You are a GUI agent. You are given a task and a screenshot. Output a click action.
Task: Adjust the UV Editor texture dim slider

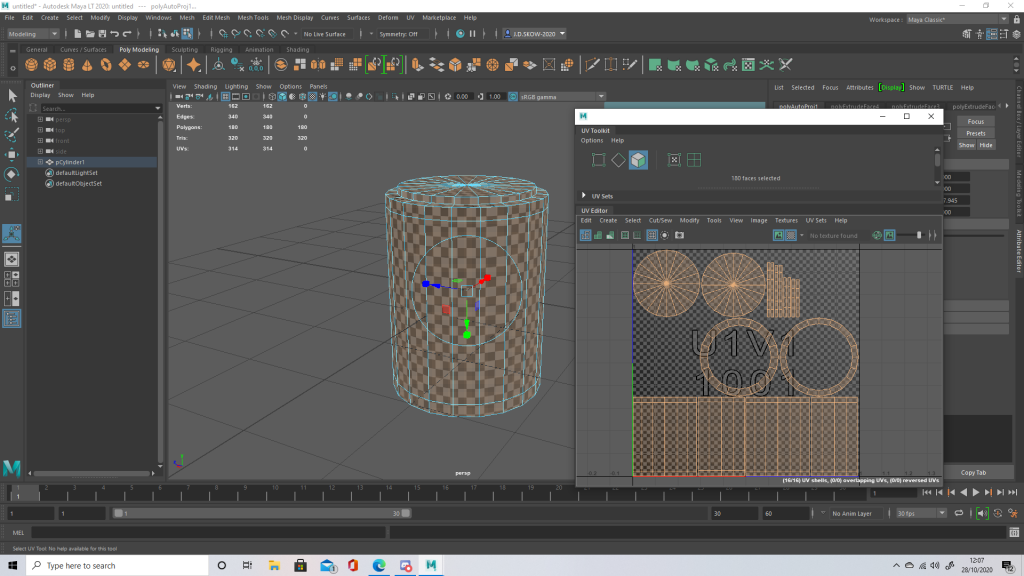tap(919, 235)
